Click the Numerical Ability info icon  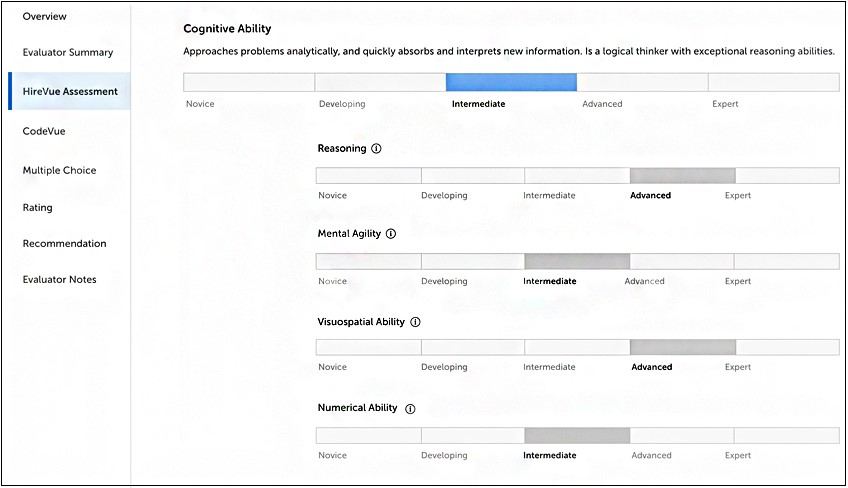click(x=410, y=409)
